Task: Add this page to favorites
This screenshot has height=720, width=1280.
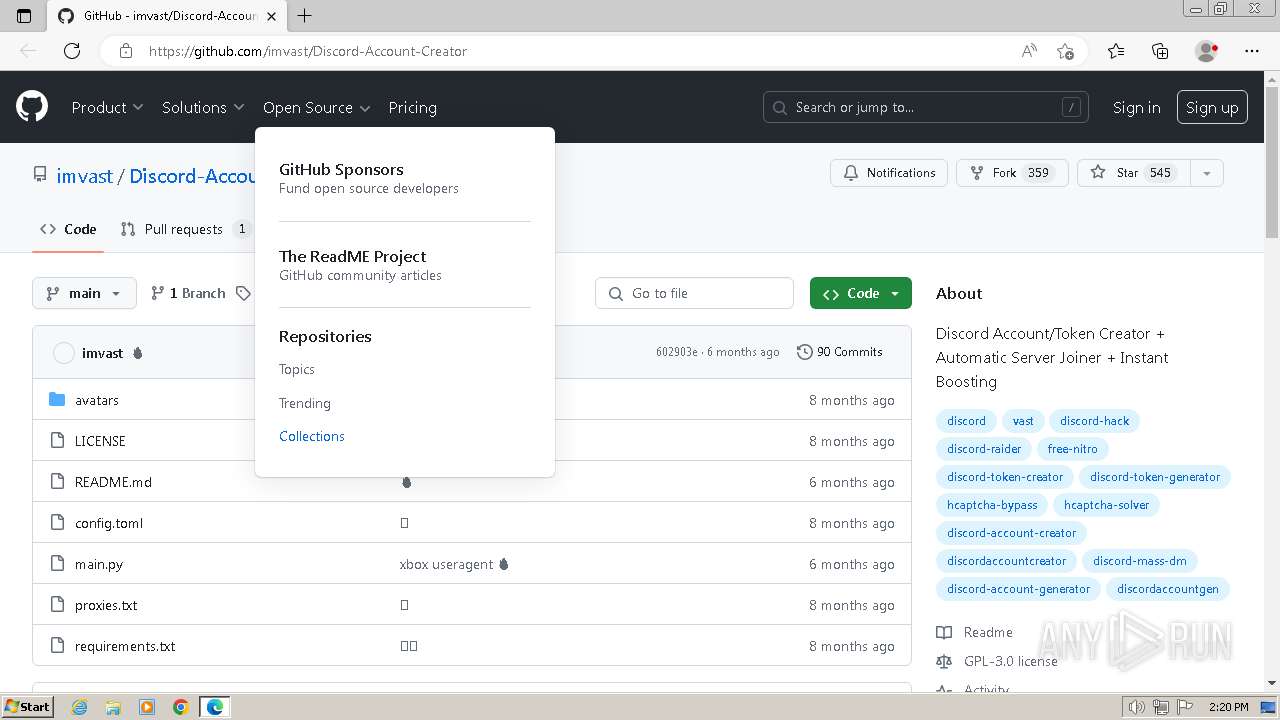Action: coord(1065,51)
